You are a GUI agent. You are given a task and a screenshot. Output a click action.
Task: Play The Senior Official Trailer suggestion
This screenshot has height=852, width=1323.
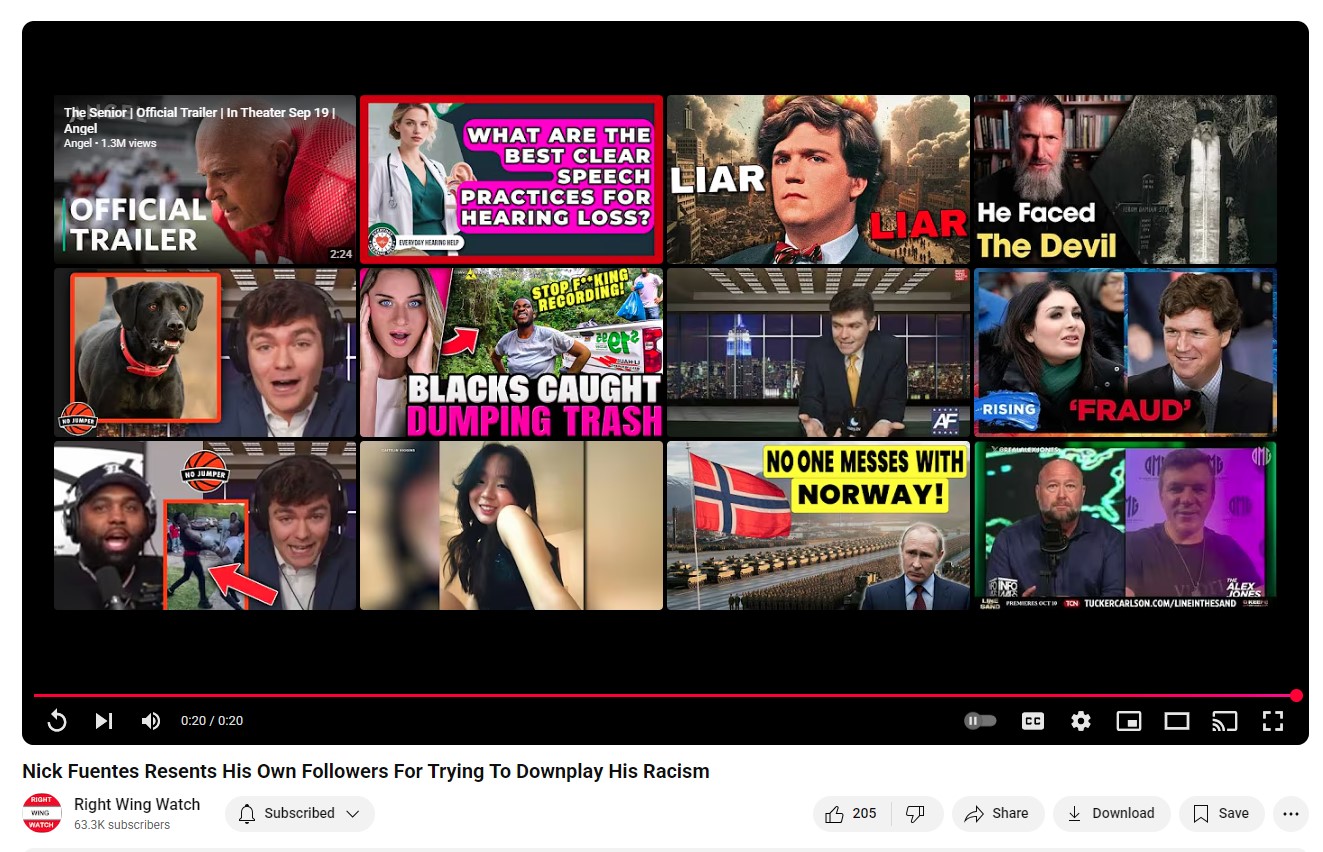pyautogui.click(x=205, y=179)
